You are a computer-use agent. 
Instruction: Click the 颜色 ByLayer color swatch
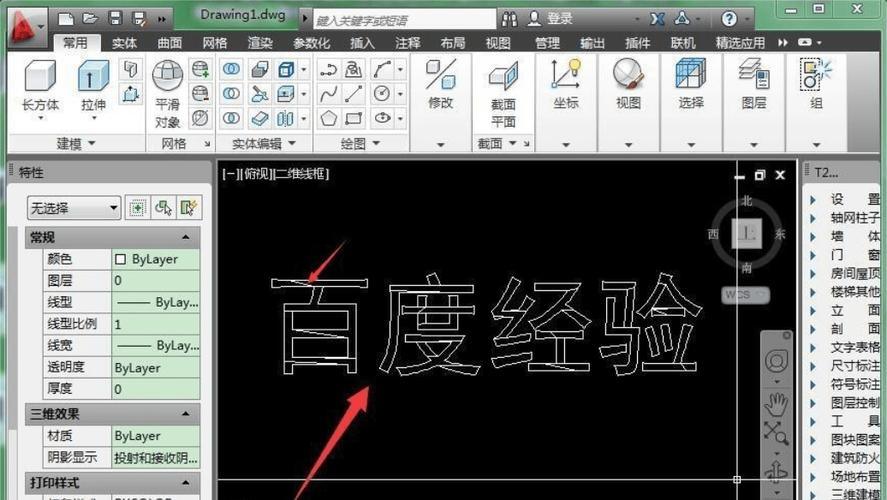click(121, 259)
